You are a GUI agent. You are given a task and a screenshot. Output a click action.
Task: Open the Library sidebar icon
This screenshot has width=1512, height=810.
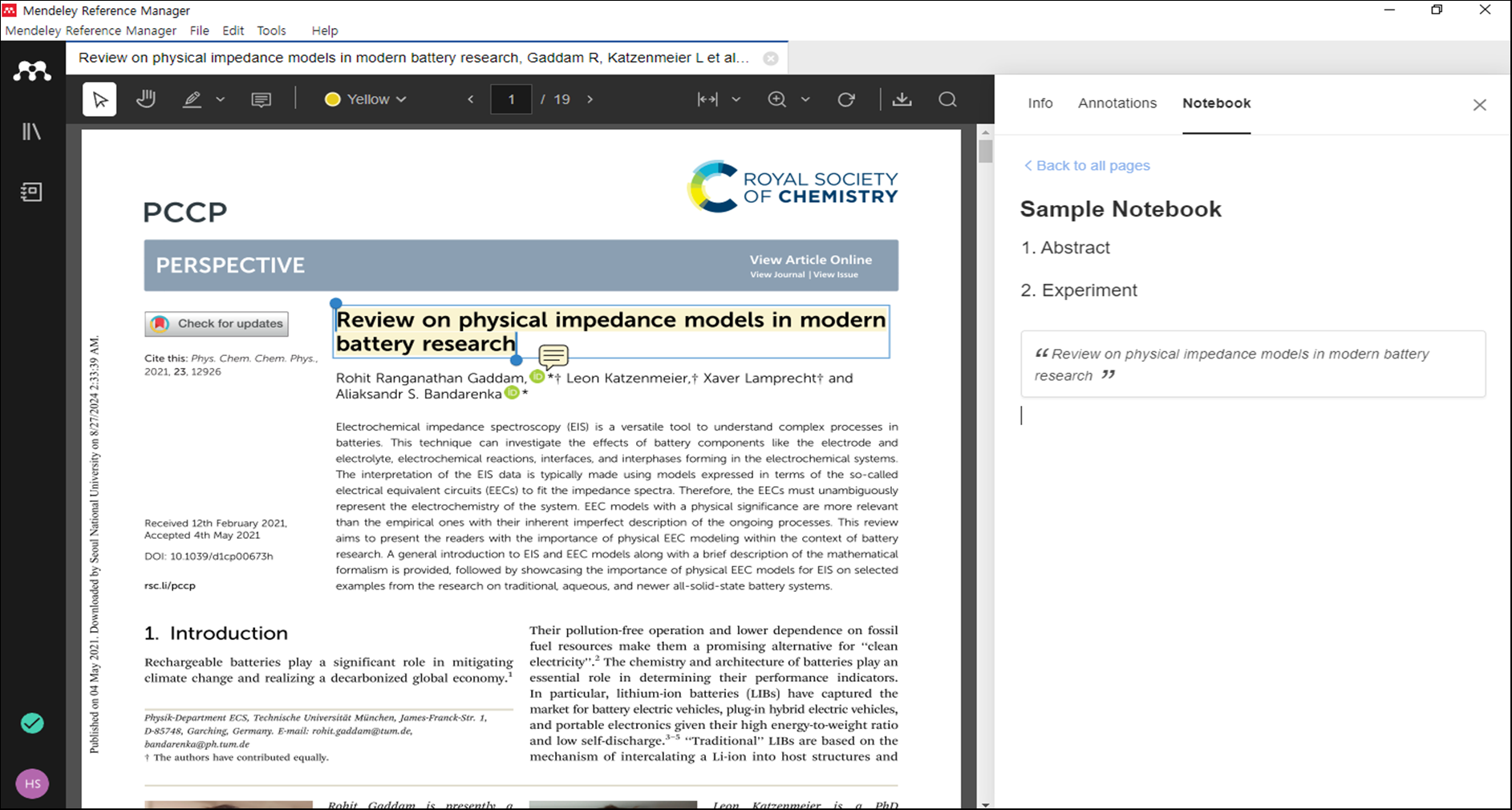pyautogui.click(x=32, y=132)
